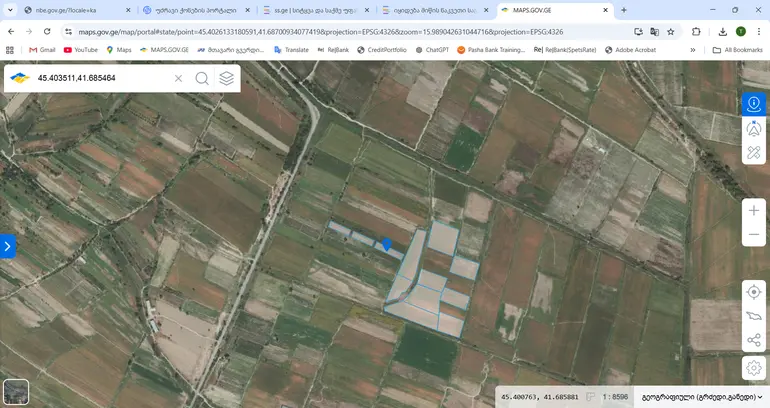Open the Adobe Acrobat bookmark
The image size is (770, 408).
click(630, 50)
